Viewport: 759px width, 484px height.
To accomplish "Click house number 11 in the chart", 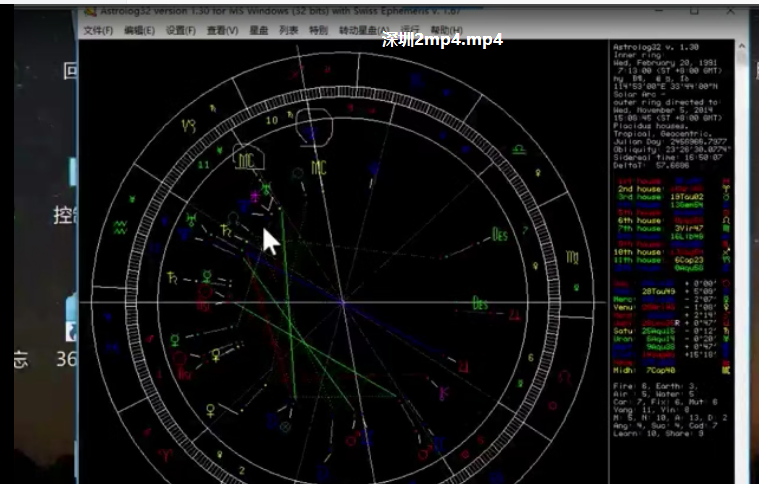I will tap(203, 165).
